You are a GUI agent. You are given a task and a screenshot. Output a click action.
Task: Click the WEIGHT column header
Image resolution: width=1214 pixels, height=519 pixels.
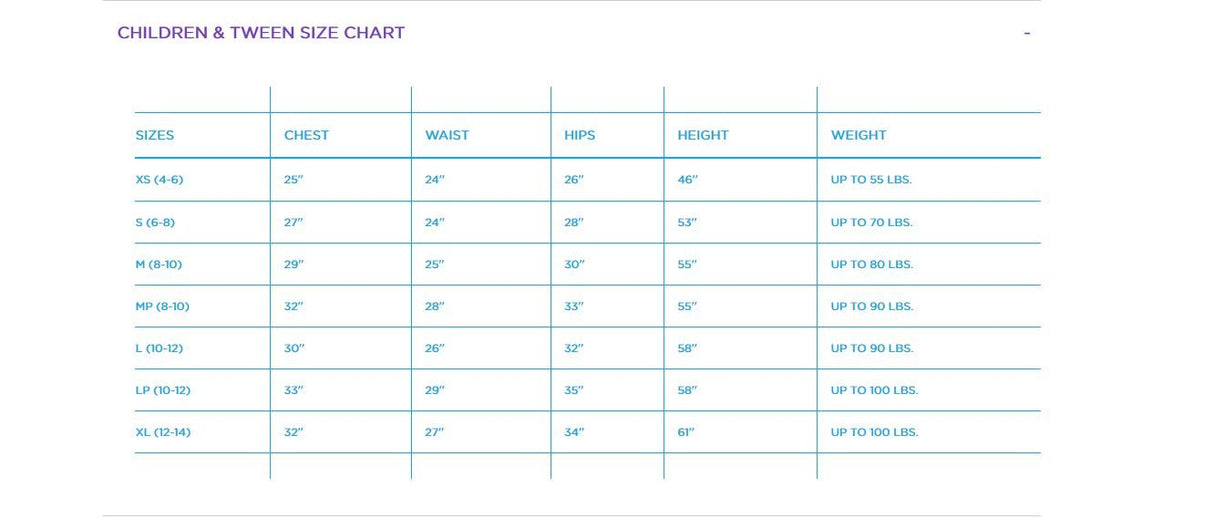point(858,135)
